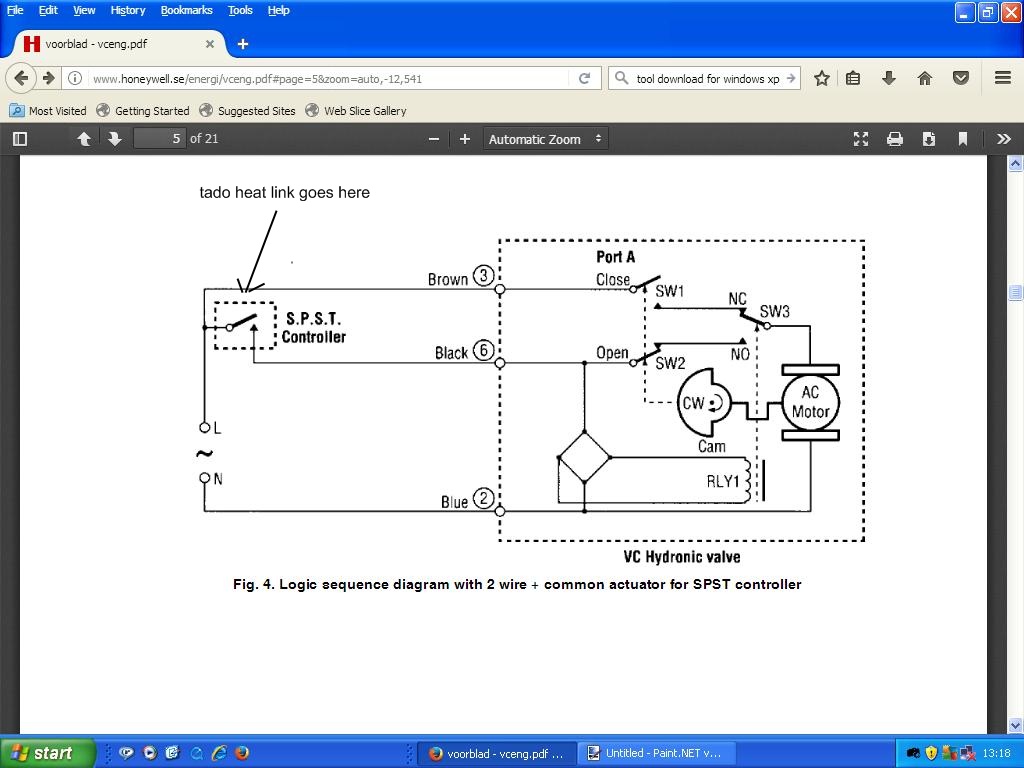The image size is (1024, 768).
Task: Print the PDF document
Action: (894, 139)
